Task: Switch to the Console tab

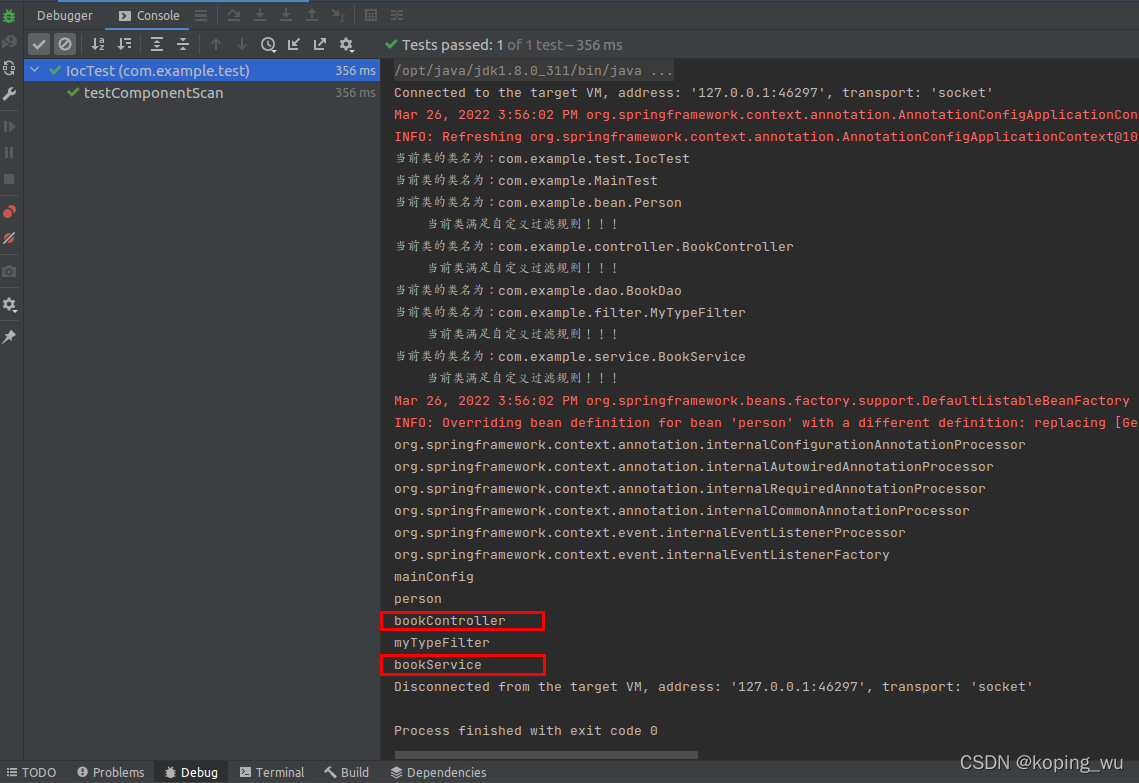Action: point(149,15)
